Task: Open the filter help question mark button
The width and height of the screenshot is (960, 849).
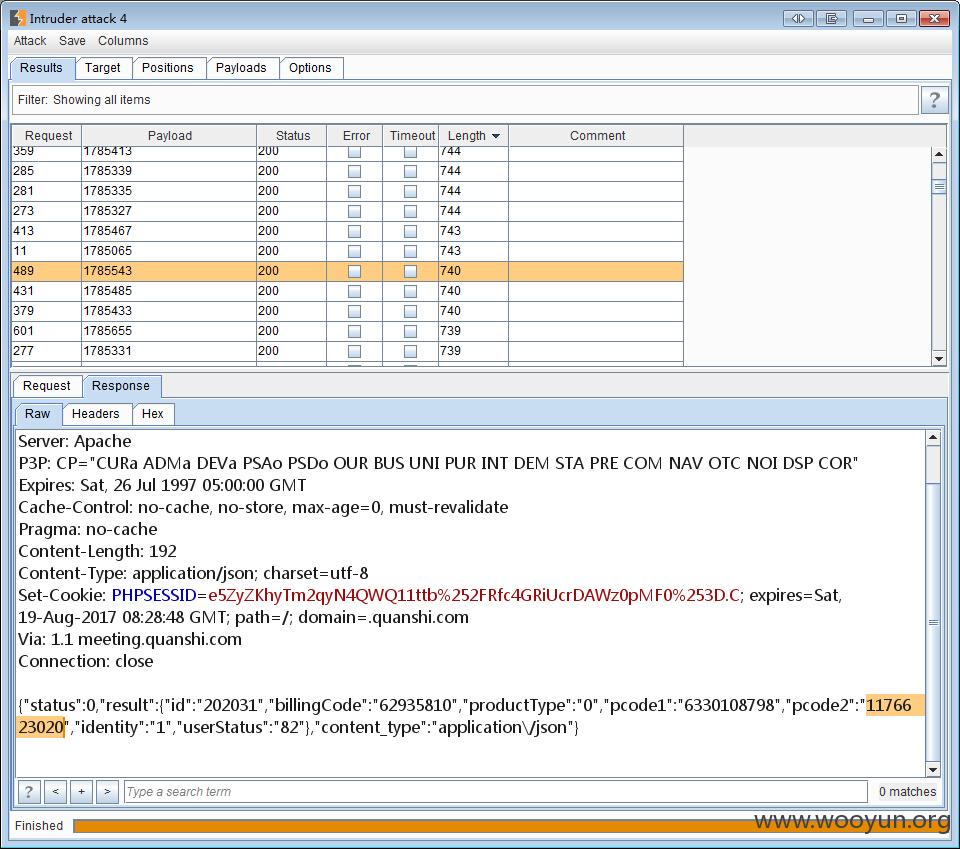Action: click(934, 100)
